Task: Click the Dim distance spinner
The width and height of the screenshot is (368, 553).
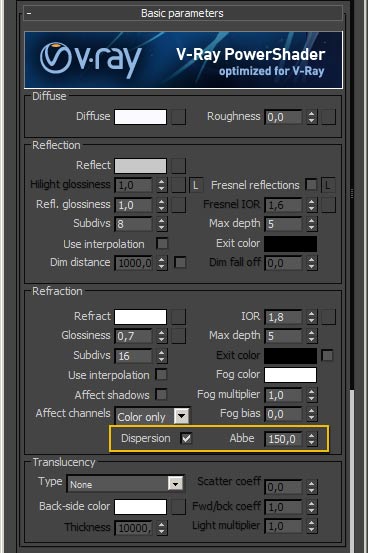Action: coord(162,263)
